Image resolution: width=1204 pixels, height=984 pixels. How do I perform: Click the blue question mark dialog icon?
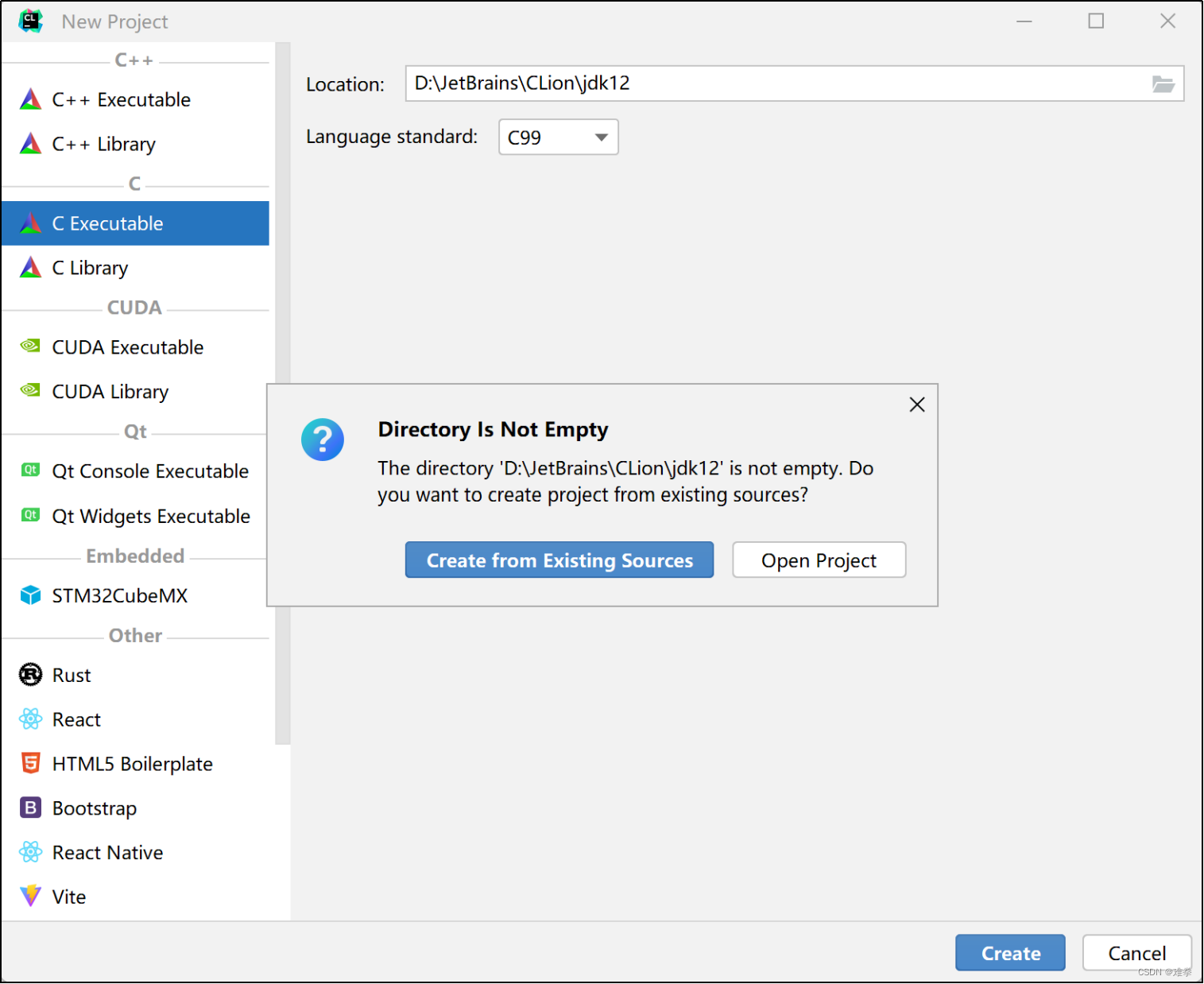tap(323, 440)
